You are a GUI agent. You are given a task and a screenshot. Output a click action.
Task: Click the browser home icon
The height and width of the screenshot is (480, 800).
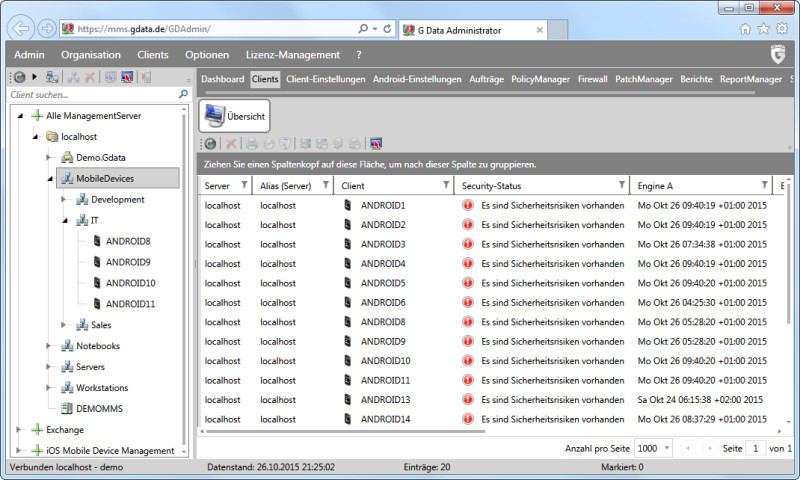745,29
